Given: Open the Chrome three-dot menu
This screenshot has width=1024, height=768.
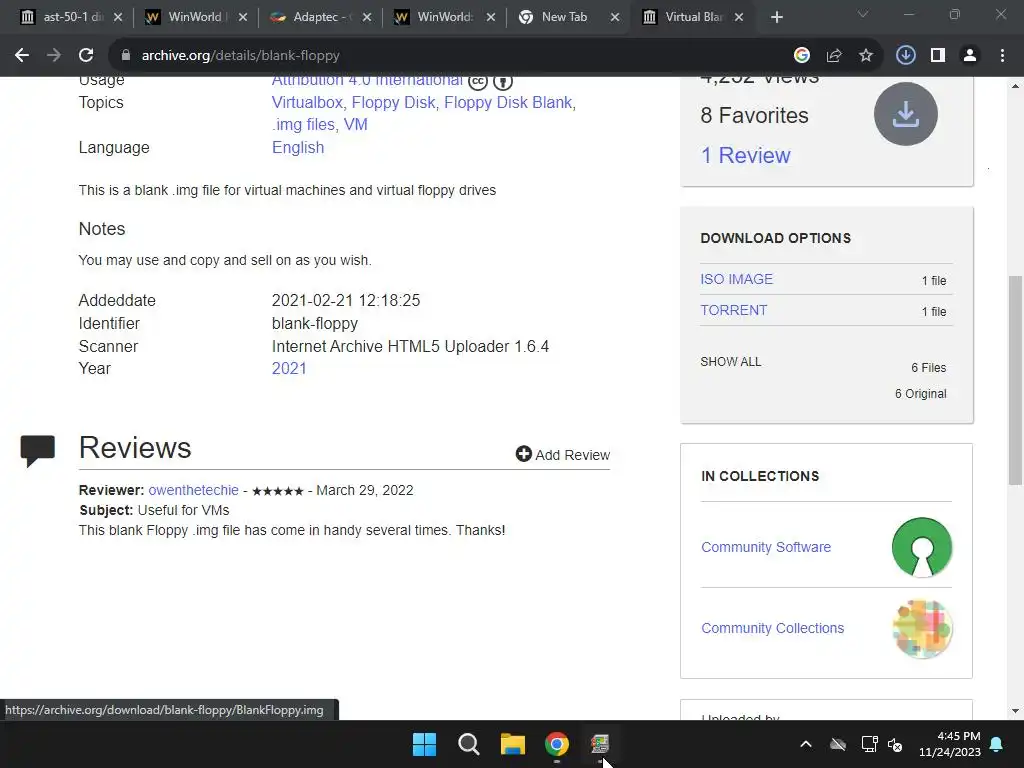Looking at the screenshot, I should (x=1002, y=56).
